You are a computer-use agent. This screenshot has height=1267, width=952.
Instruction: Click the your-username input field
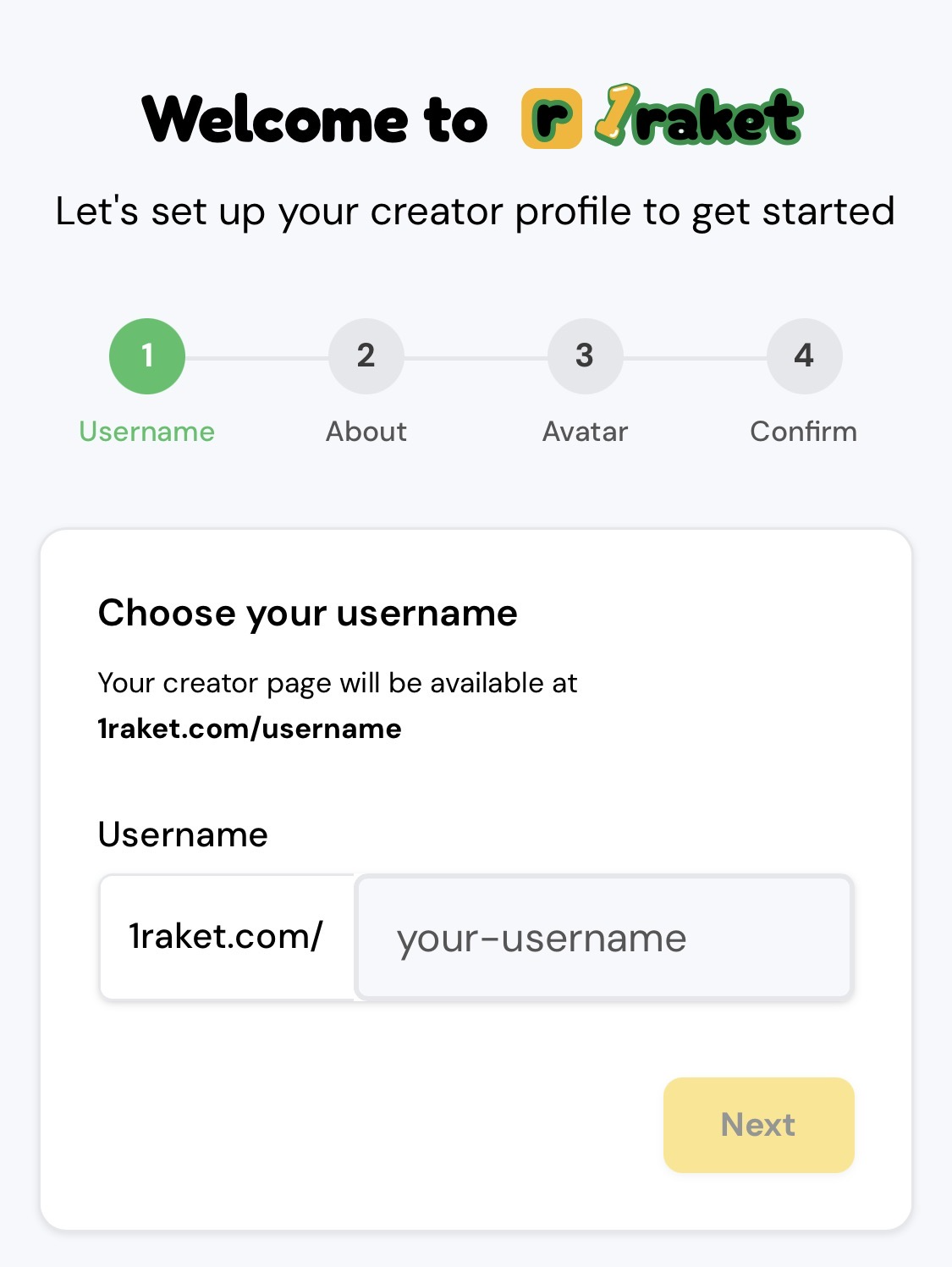pyautogui.click(x=604, y=937)
